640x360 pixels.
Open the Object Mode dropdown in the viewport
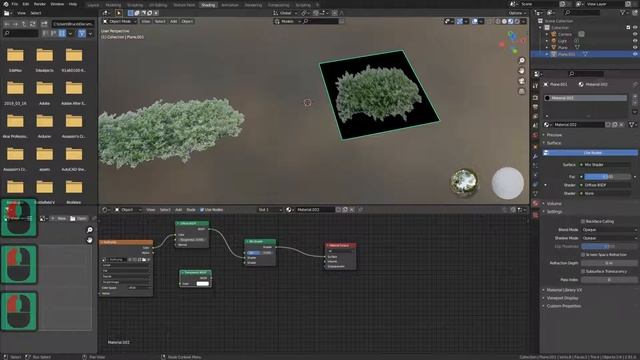pyautogui.click(x=120, y=21)
